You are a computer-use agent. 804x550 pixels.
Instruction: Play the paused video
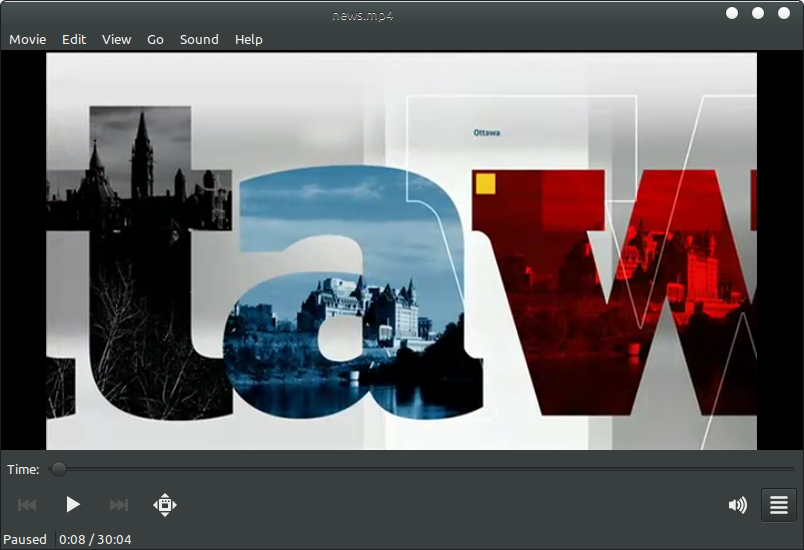point(73,505)
